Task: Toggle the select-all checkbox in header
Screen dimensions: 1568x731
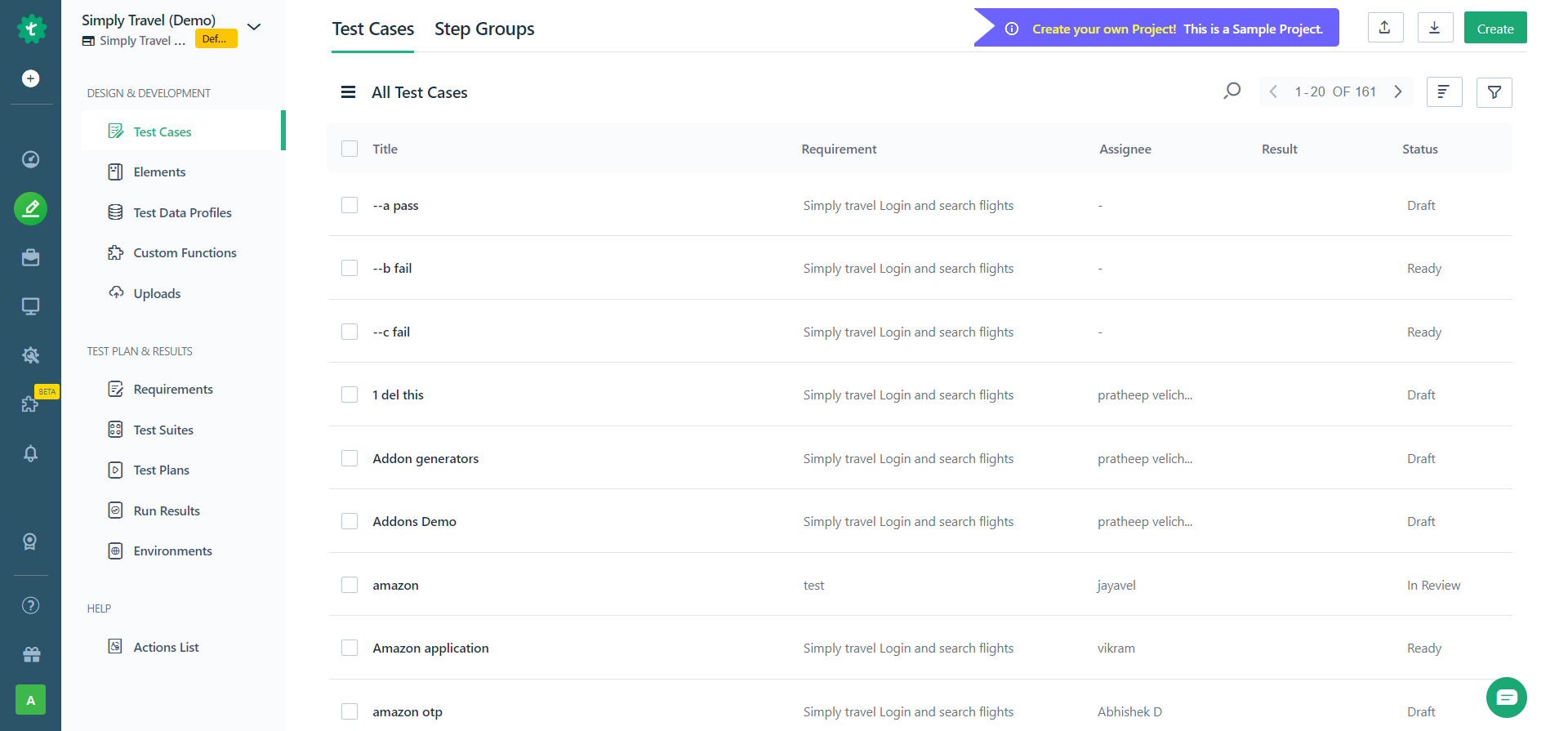Action: click(350, 149)
